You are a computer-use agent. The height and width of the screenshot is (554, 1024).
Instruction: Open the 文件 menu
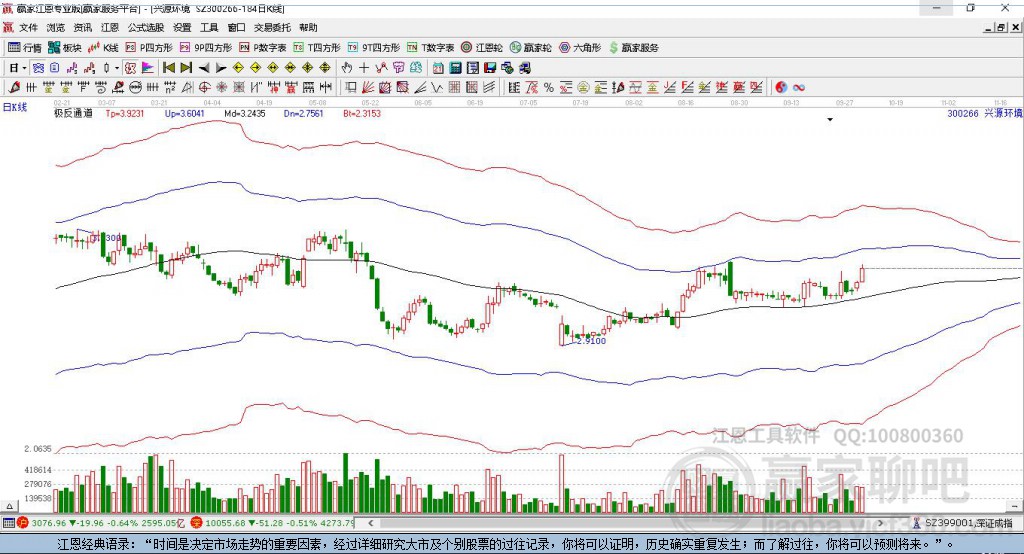pos(28,27)
